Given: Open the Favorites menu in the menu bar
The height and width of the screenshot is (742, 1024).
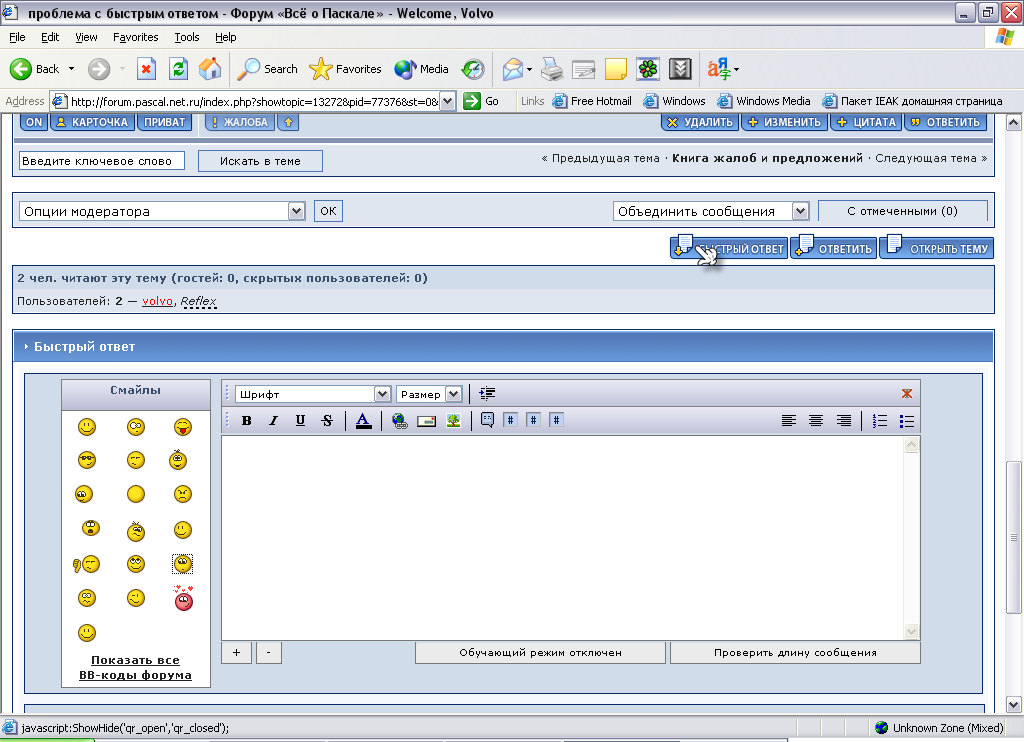Looking at the screenshot, I should [135, 37].
